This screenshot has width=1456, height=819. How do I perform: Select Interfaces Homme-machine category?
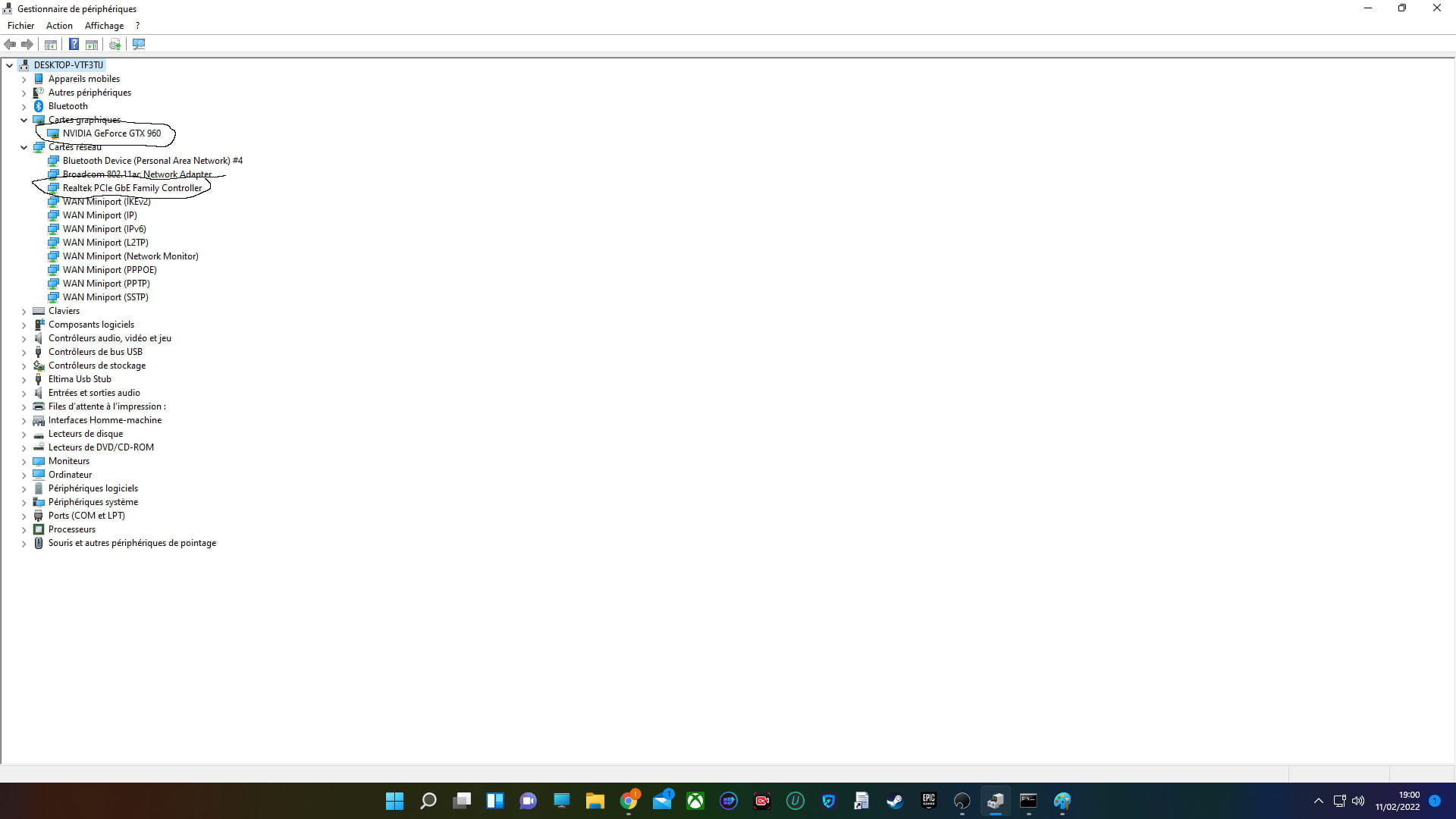coord(105,420)
